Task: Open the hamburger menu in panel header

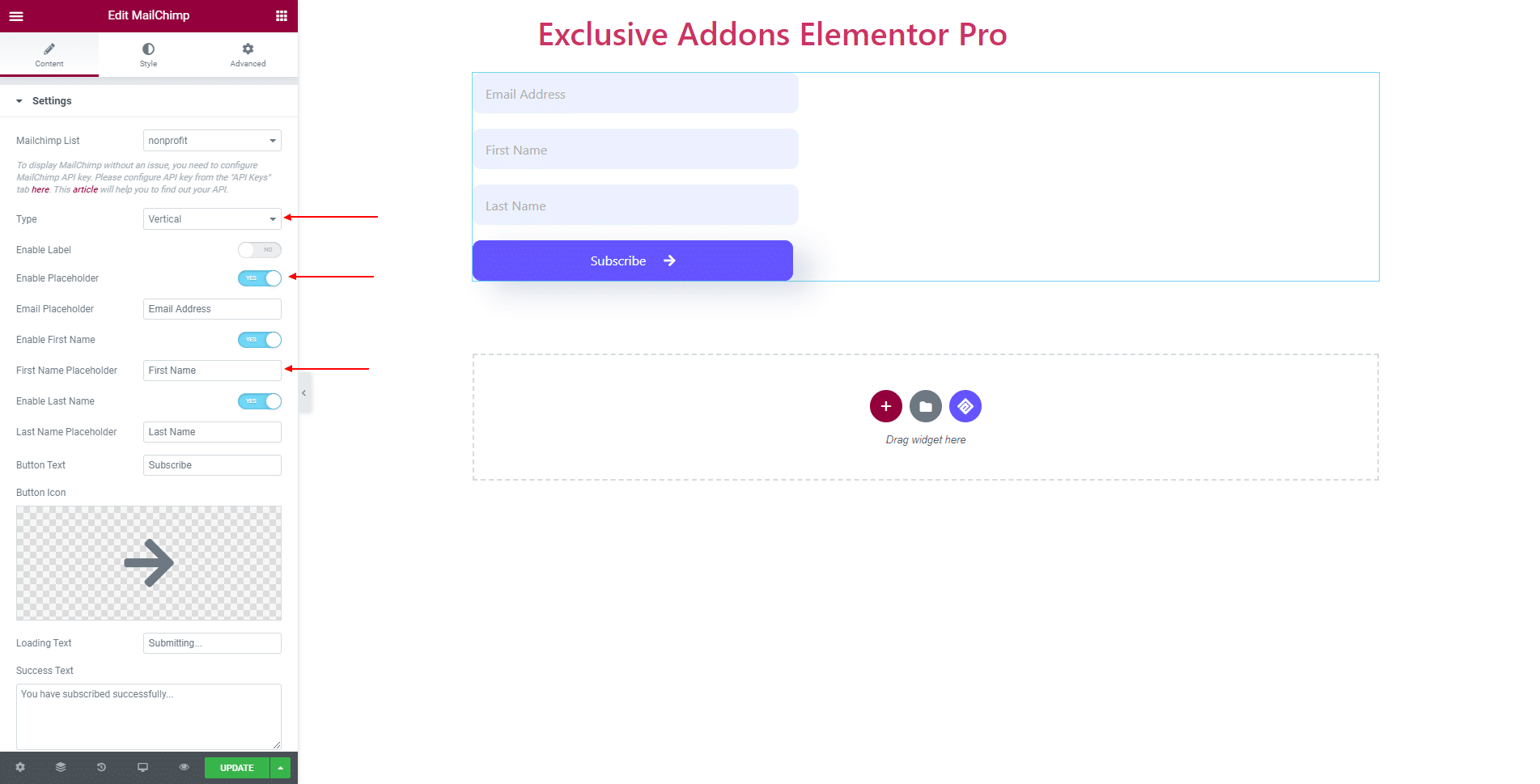Action: point(16,15)
